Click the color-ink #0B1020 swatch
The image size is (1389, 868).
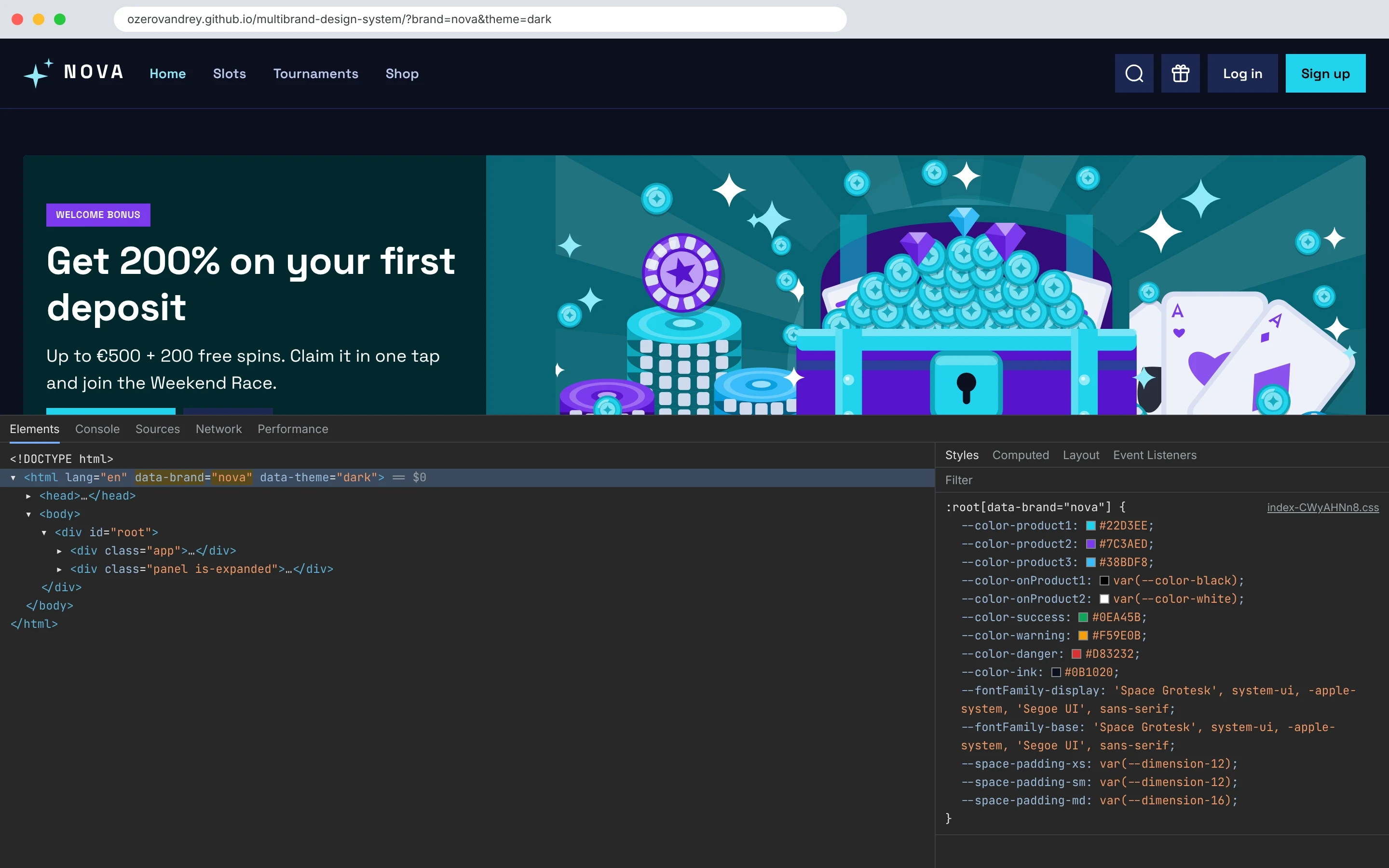click(1056, 673)
